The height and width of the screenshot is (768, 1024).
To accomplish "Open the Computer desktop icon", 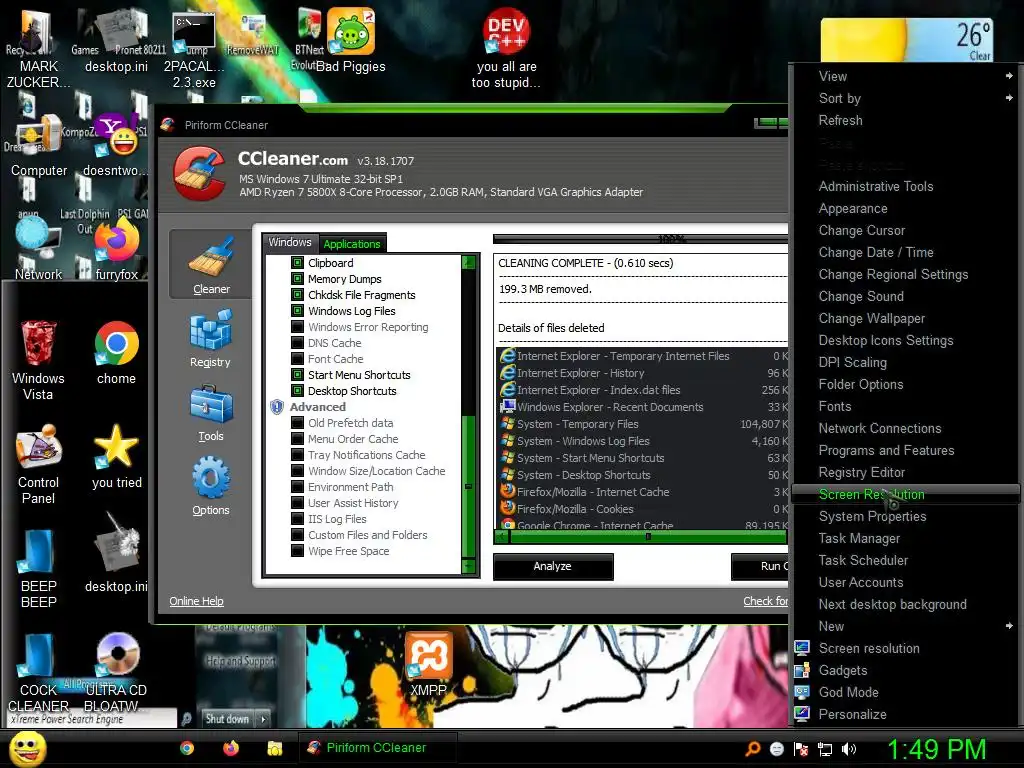I will pyautogui.click(x=38, y=145).
